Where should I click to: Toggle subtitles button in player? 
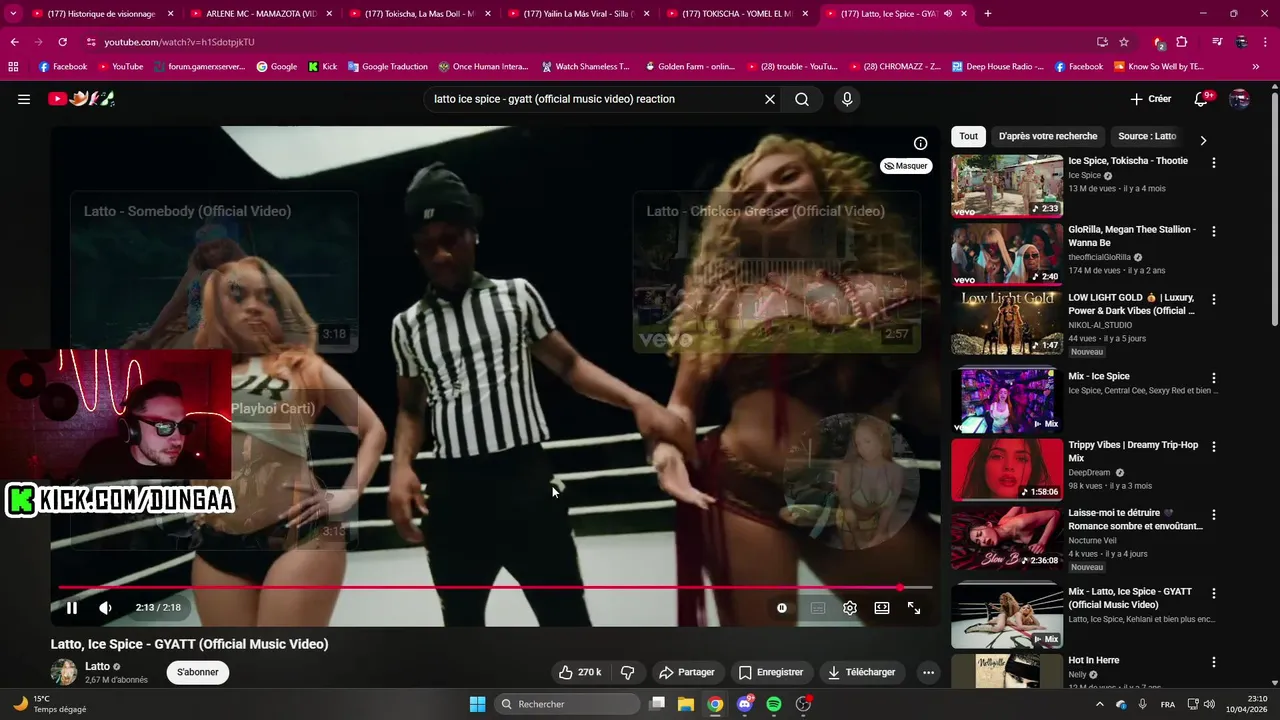pos(818,608)
